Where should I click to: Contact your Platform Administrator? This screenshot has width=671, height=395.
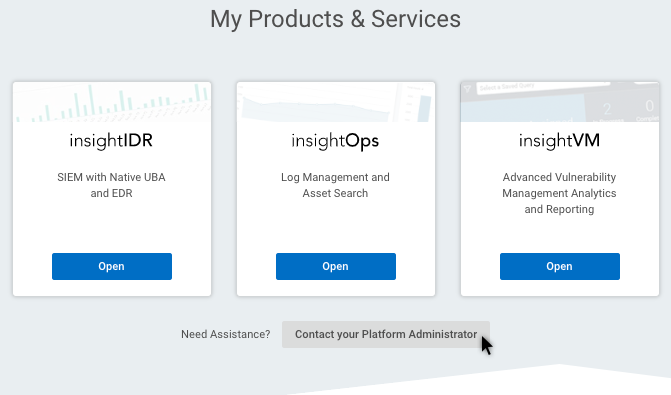386,334
